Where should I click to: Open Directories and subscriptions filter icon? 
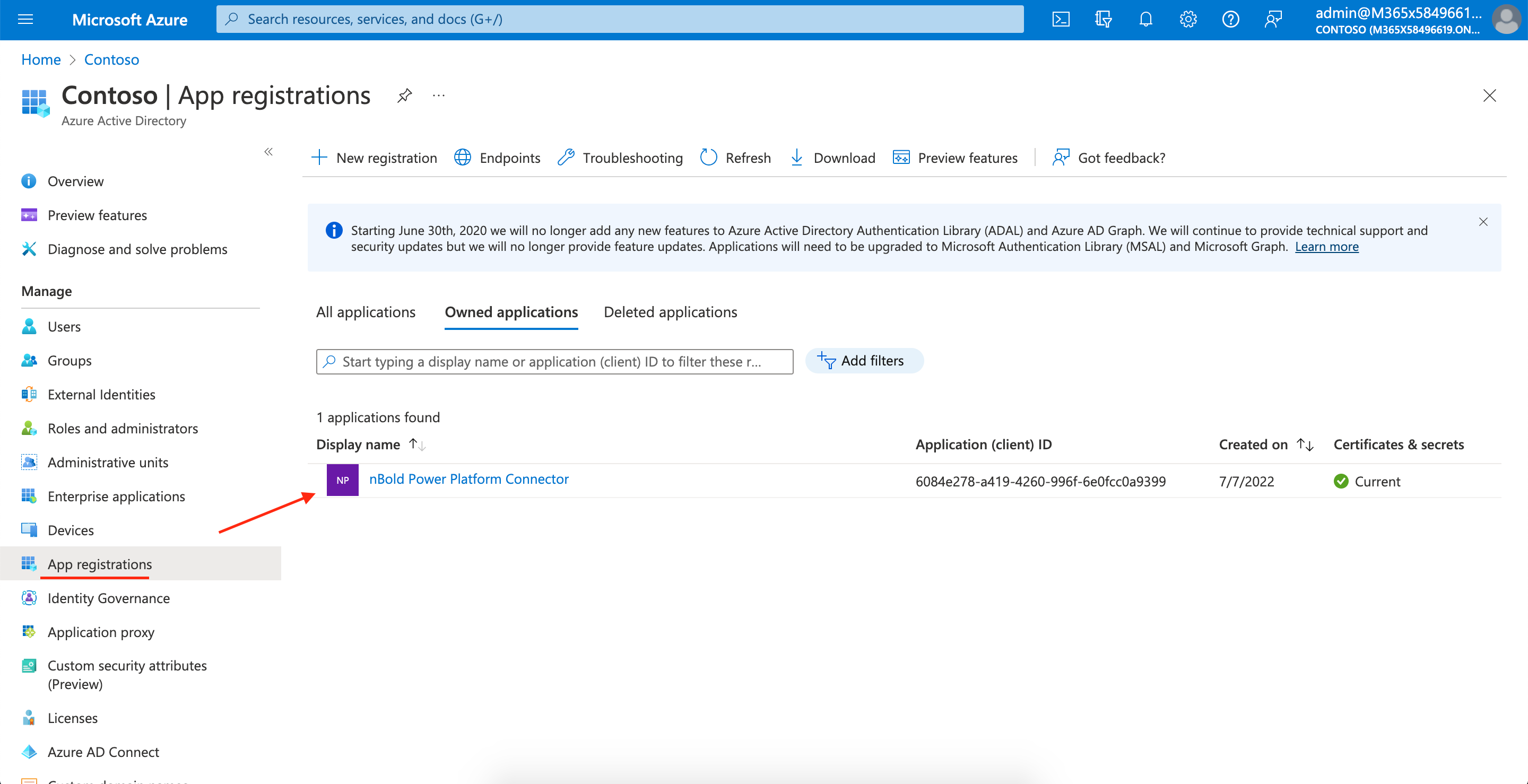tap(1102, 20)
